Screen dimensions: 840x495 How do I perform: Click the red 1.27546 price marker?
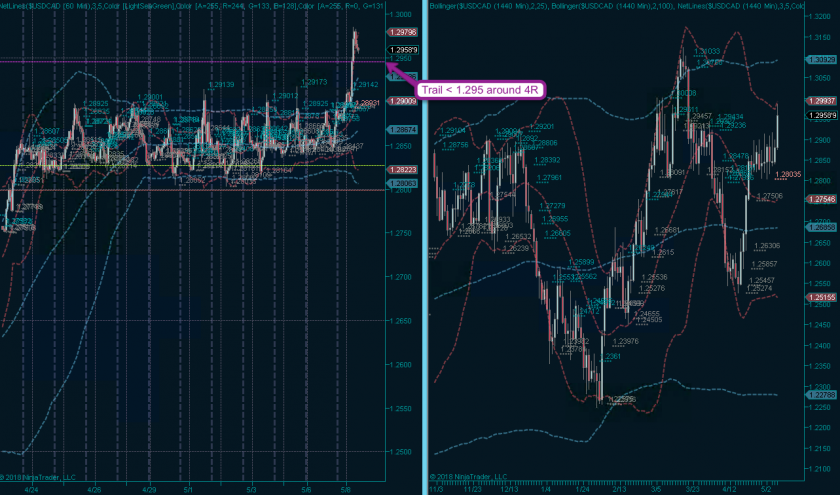point(821,199)
